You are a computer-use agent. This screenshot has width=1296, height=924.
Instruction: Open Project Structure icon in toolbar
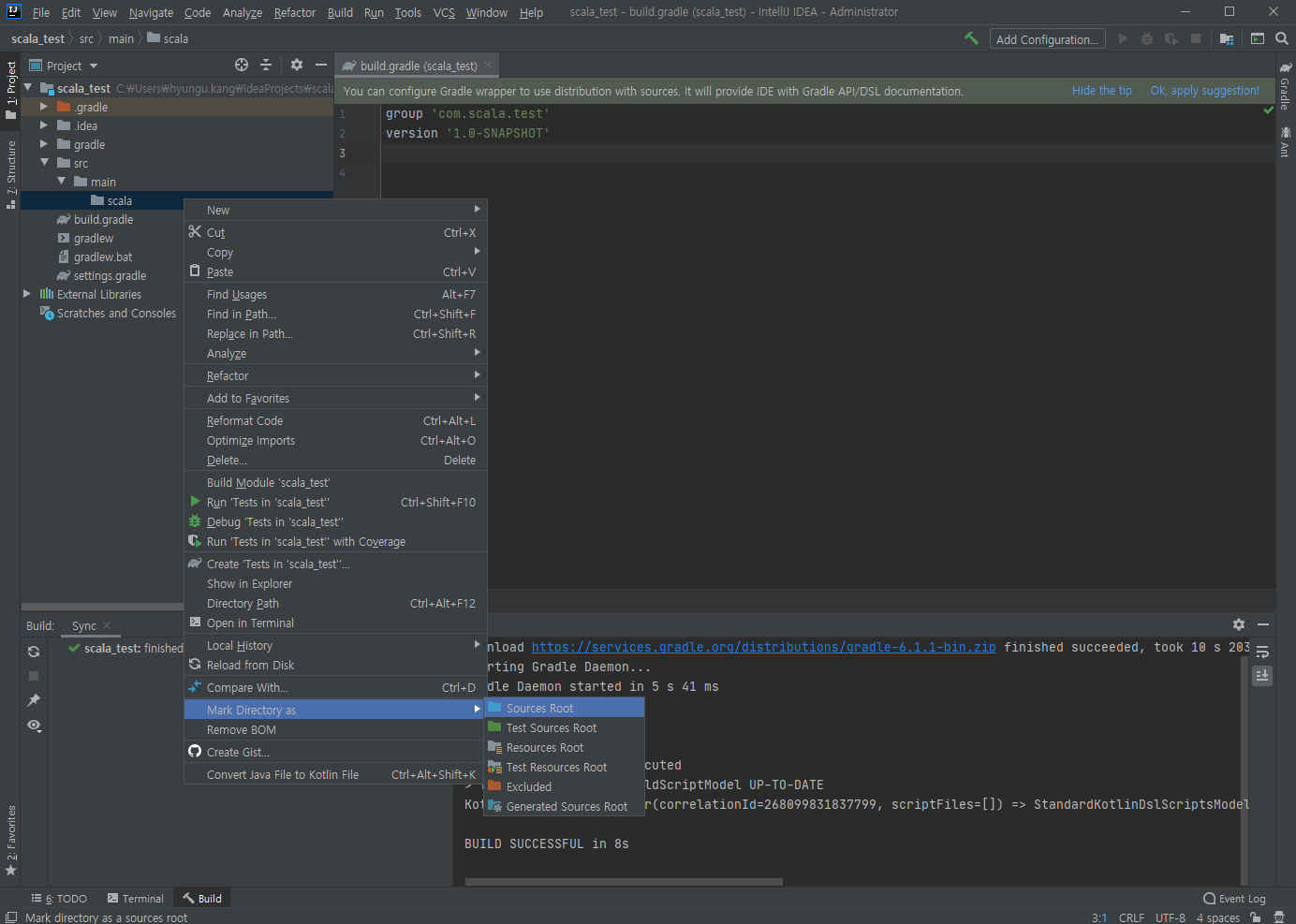(1227, 38)
